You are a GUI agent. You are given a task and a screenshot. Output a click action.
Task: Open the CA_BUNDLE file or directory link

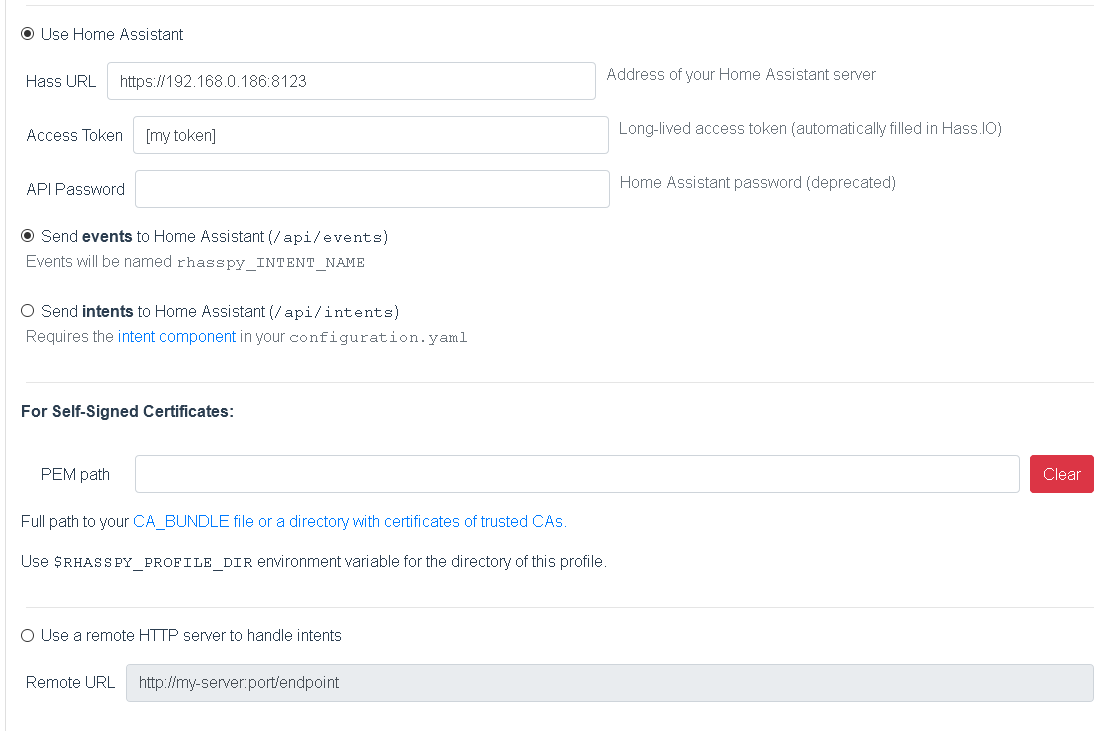point(349,521)
